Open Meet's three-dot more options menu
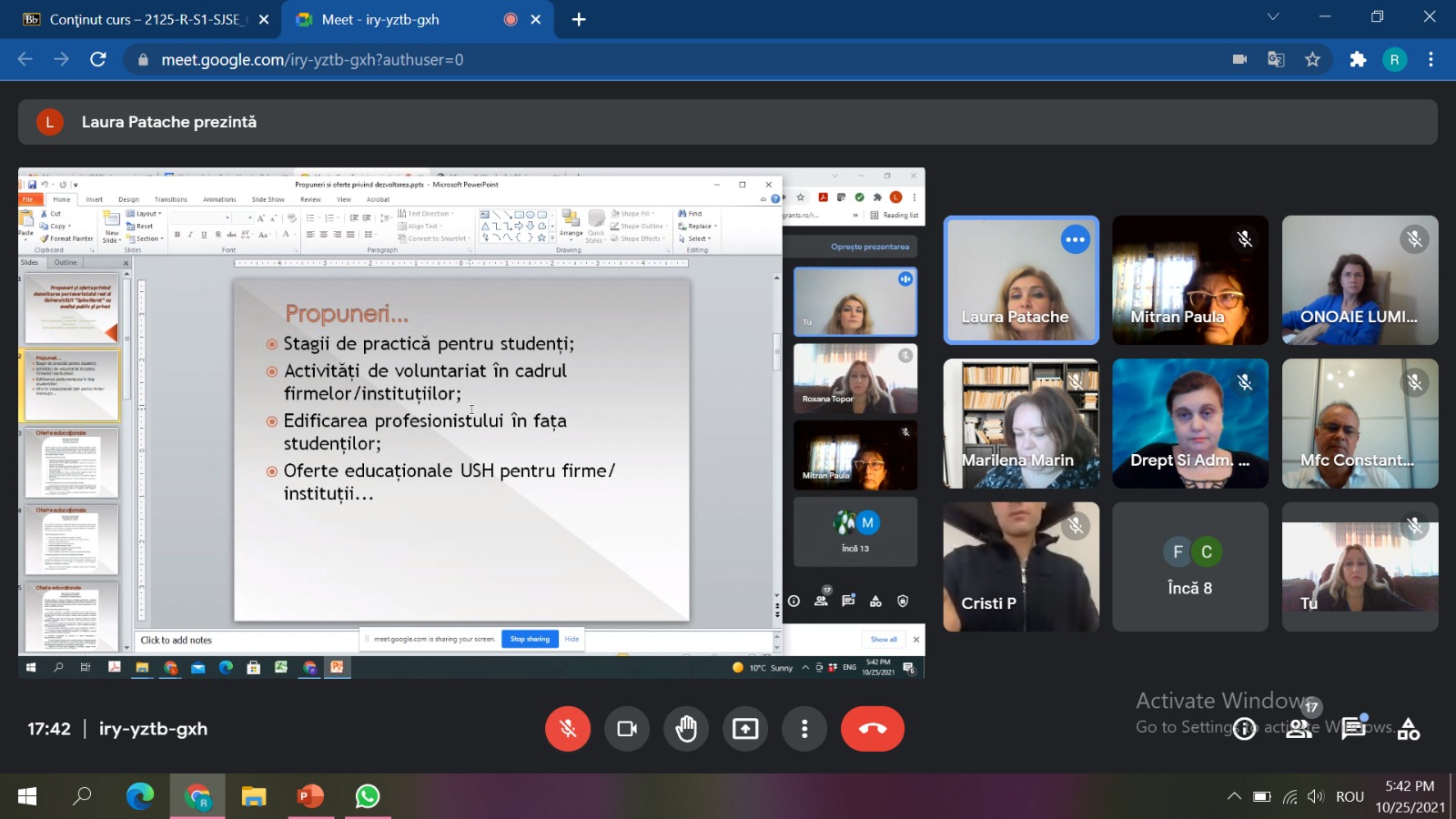 (x=804, y=729)
